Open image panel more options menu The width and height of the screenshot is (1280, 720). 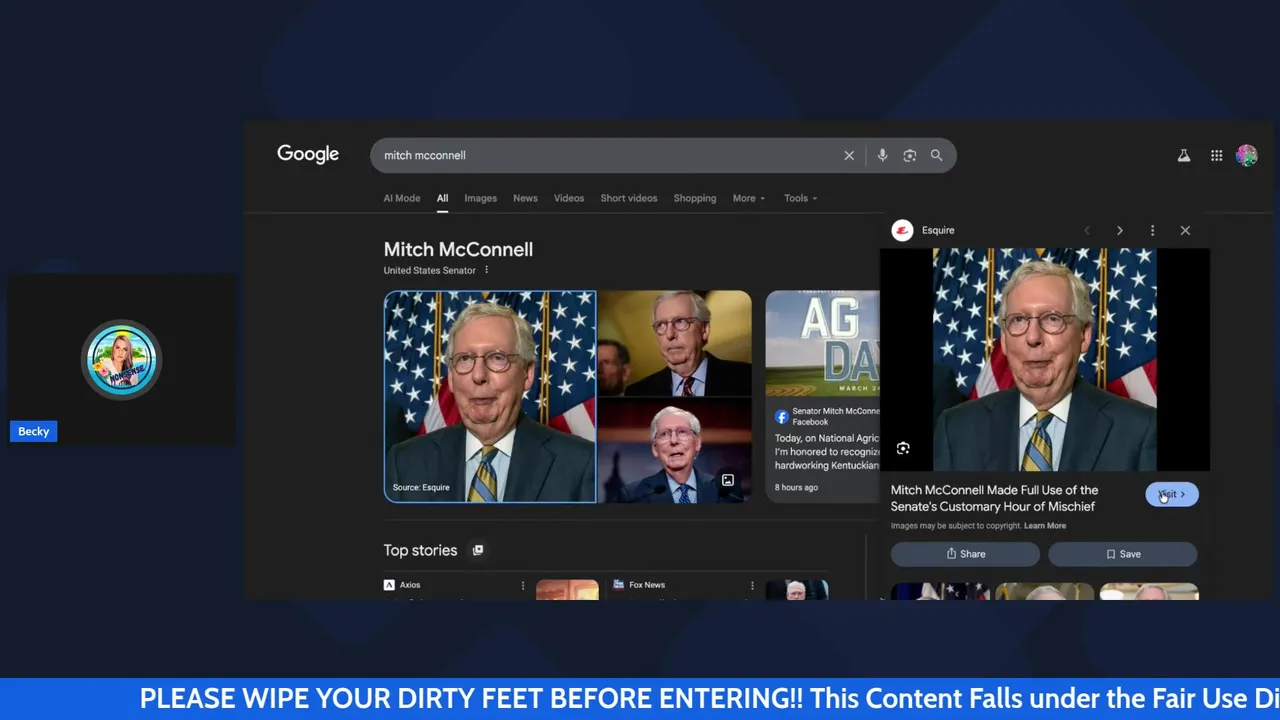(1152, 230)
